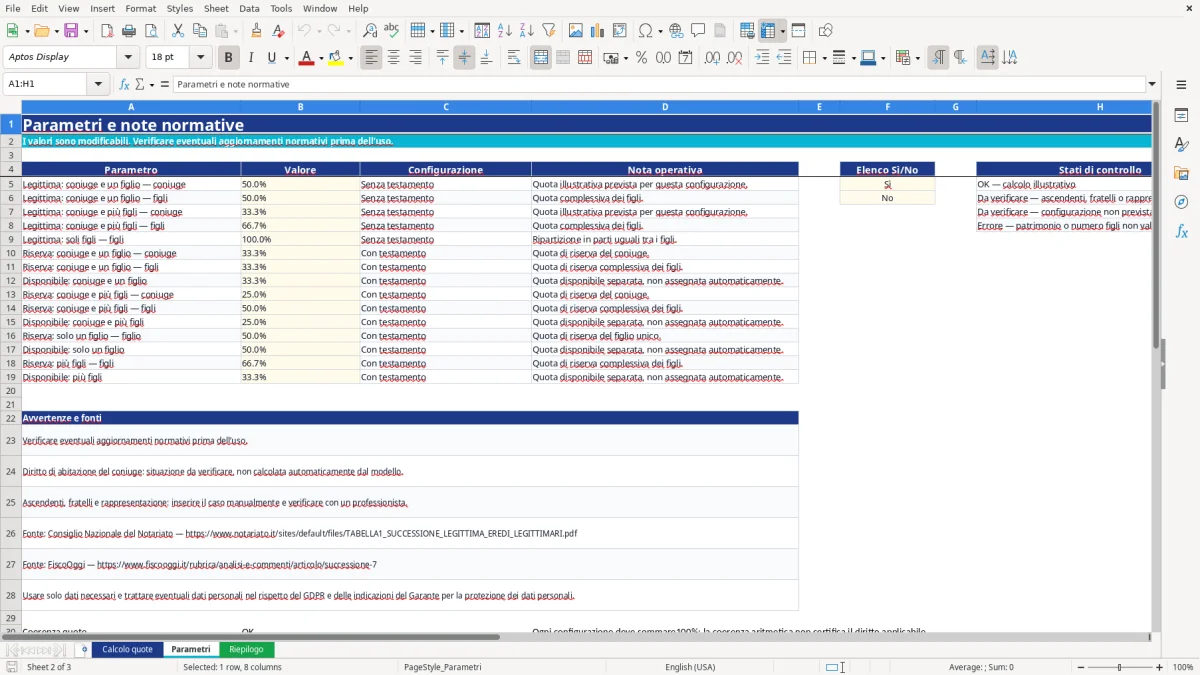Print the spreadsheet with the printer icon
The width and height of the screenshot is (1200, 675).
pos(129,31)
